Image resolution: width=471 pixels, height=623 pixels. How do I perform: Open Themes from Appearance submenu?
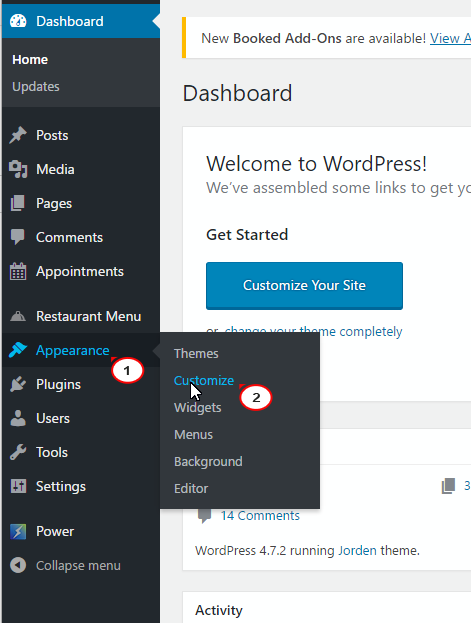pos(196,354)
